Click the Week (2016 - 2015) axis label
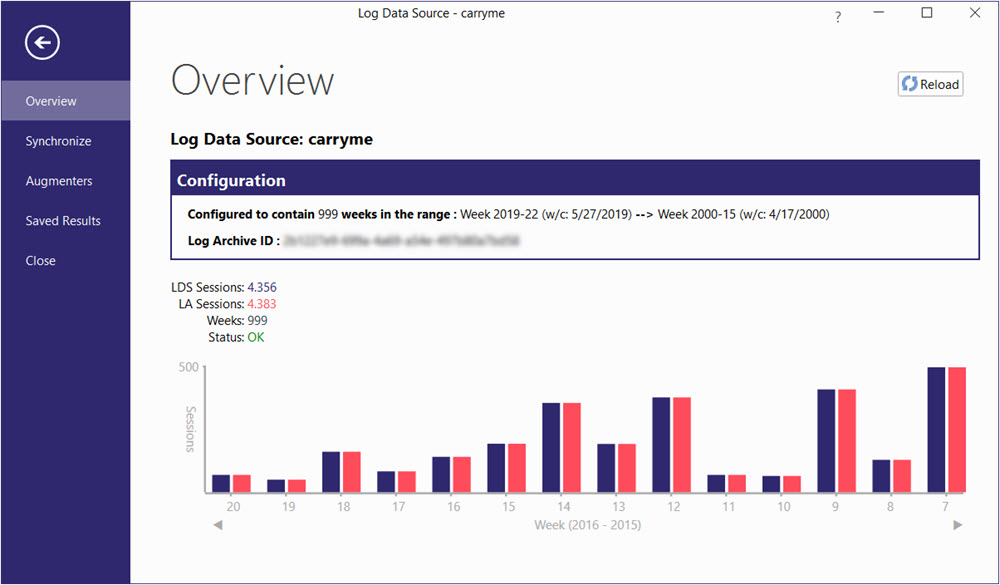Viewport: 1000px width, 585px height. coord(588,525)
